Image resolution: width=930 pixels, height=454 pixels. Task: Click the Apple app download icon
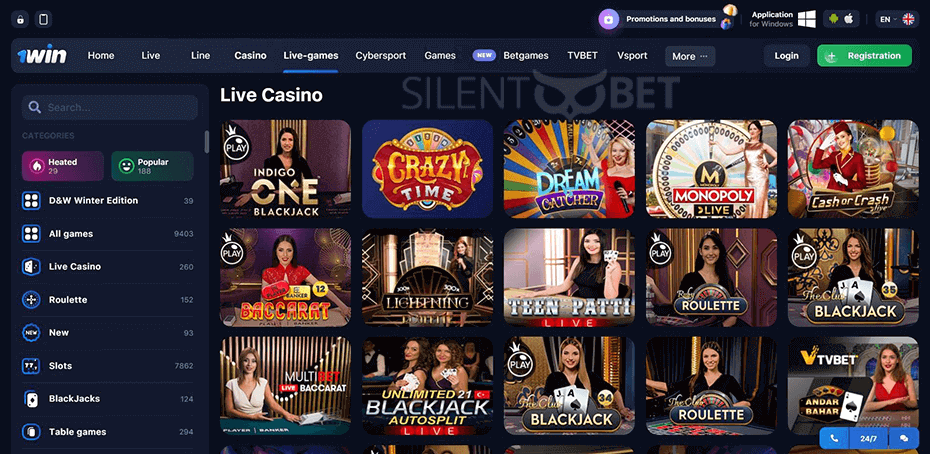pyautogui.click(x=848, y=19)
